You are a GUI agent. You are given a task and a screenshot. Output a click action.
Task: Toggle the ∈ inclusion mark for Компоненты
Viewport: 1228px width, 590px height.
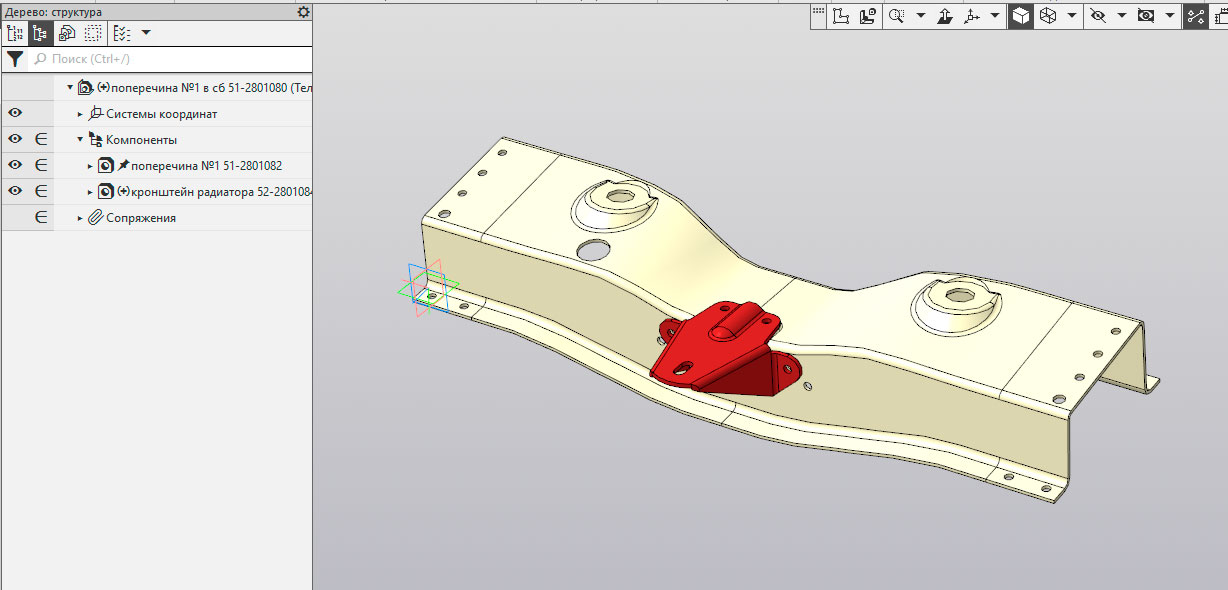[41, 139]
